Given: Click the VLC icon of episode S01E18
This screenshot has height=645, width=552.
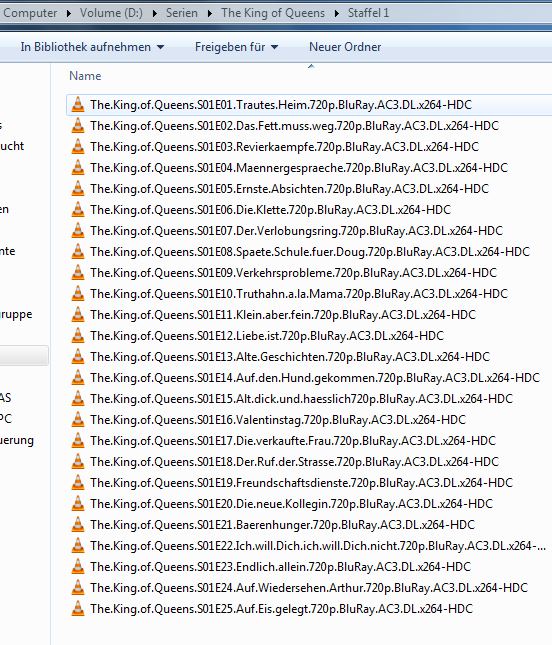Looking at the screenshot, I should (x=78, y=462).
